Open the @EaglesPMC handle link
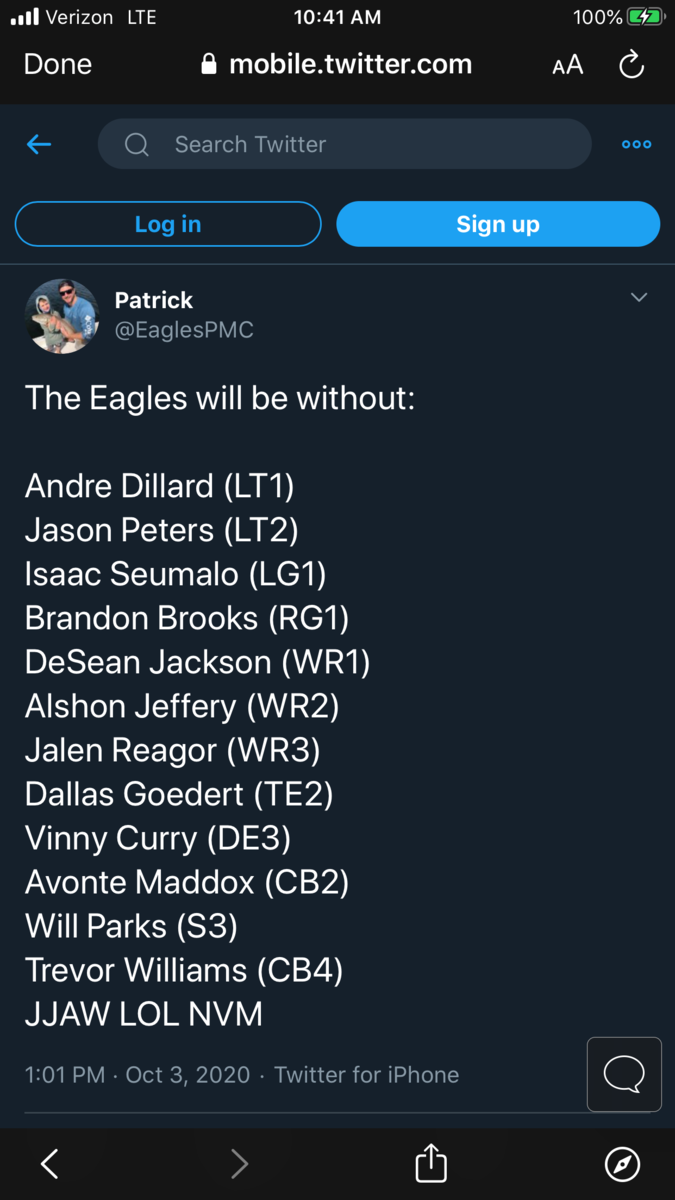The image size is (675, 1200). click(184, 330)
